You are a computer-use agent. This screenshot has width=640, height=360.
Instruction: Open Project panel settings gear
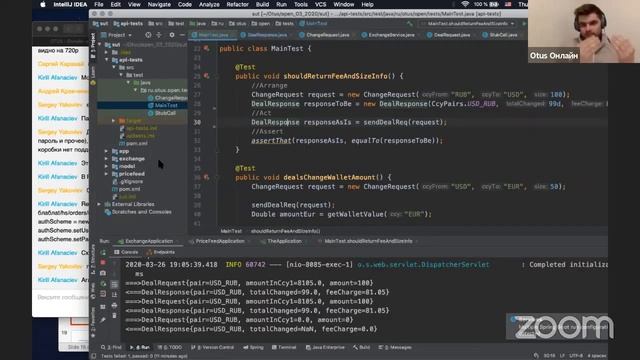pyautogui.click(x=172, y=35)
